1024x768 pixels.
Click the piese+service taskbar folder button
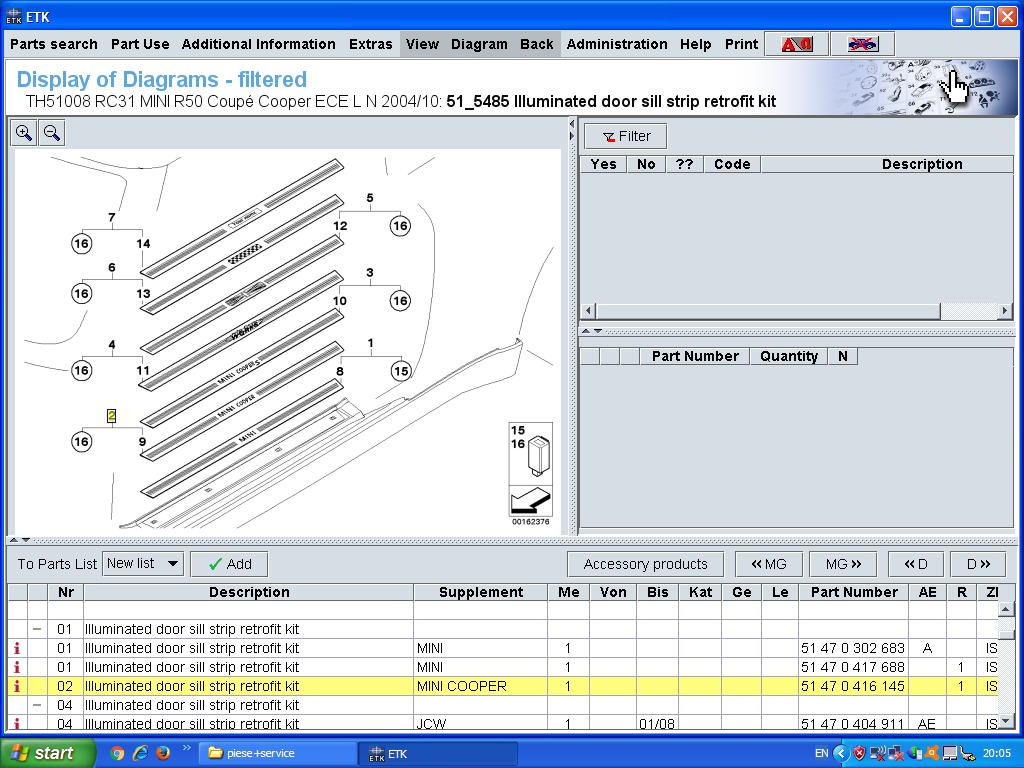coord(279,753)
